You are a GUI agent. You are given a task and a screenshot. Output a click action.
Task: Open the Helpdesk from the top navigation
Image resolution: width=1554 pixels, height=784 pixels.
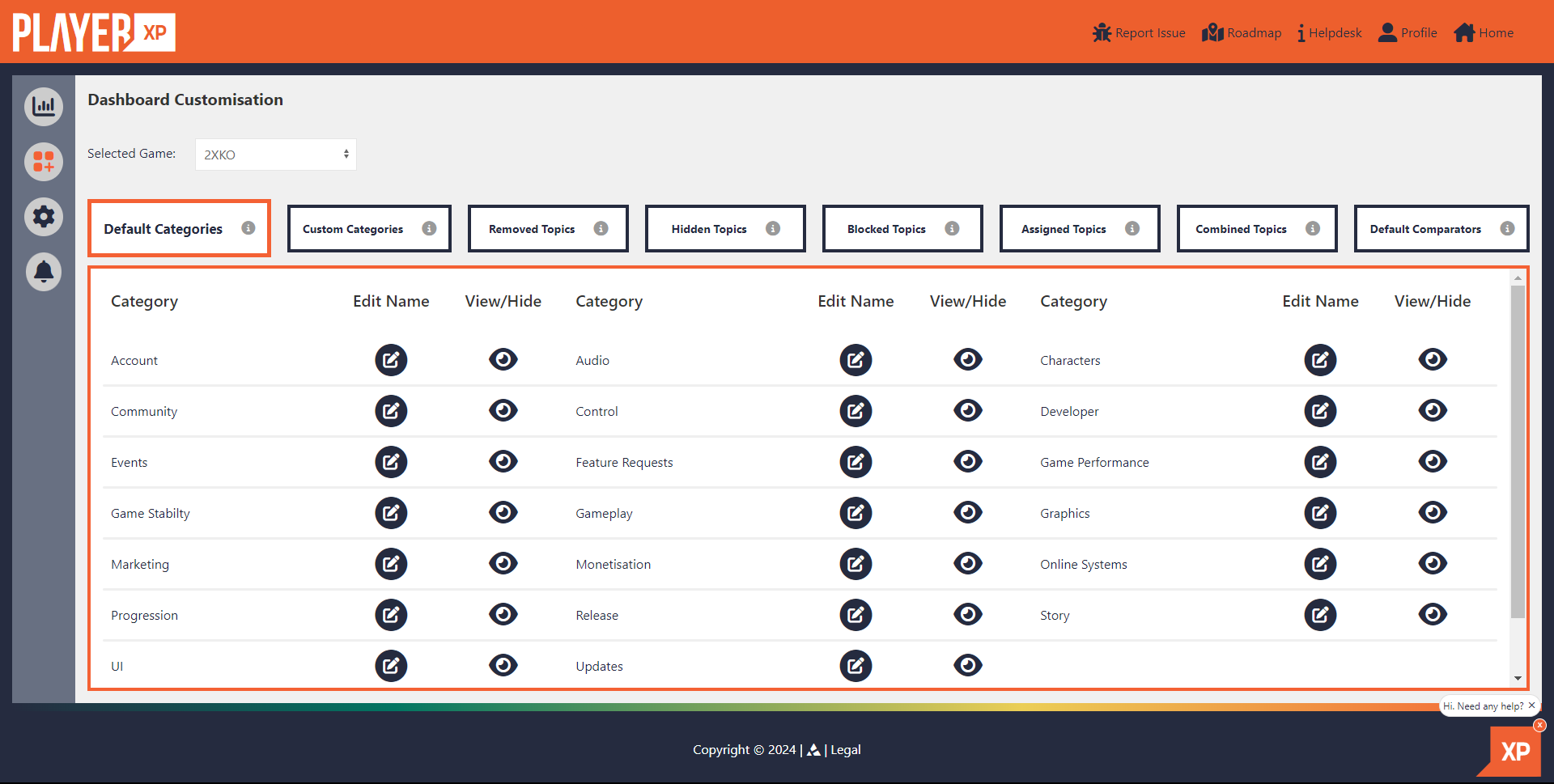1329,32
